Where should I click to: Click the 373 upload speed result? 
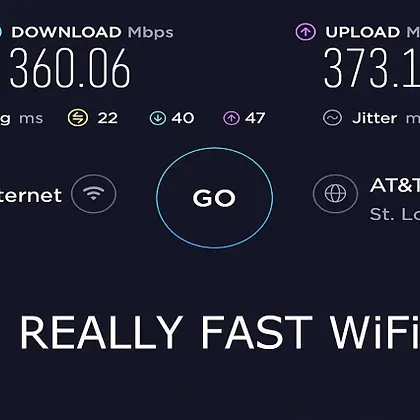click(x=372, y=68)
